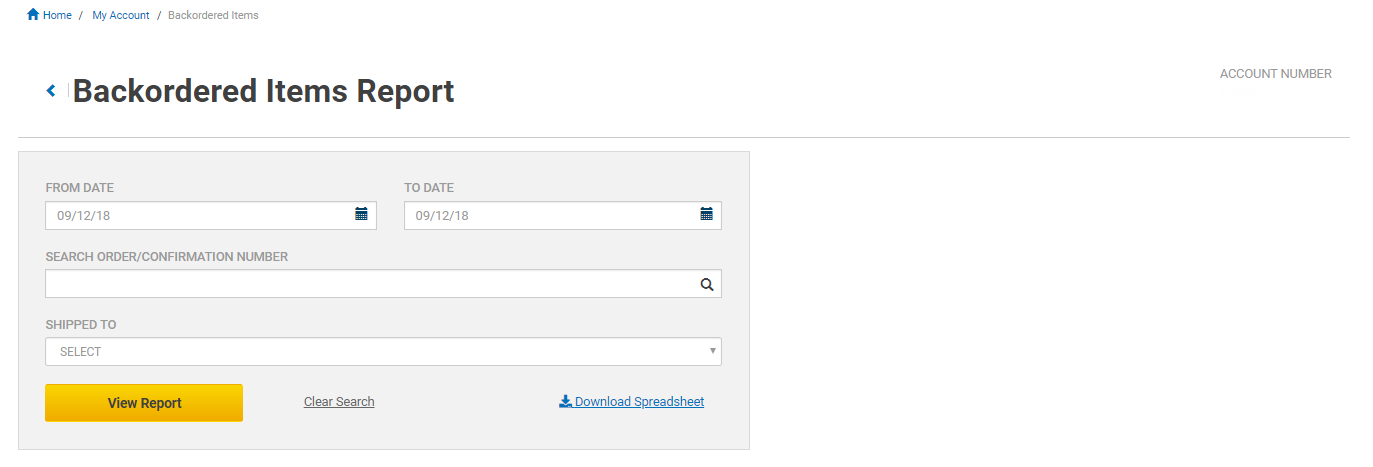Image resolution: width=1373 pixels, height=467 pixels.
Task: Focus the To Date input field
Action: pos(550,216)
